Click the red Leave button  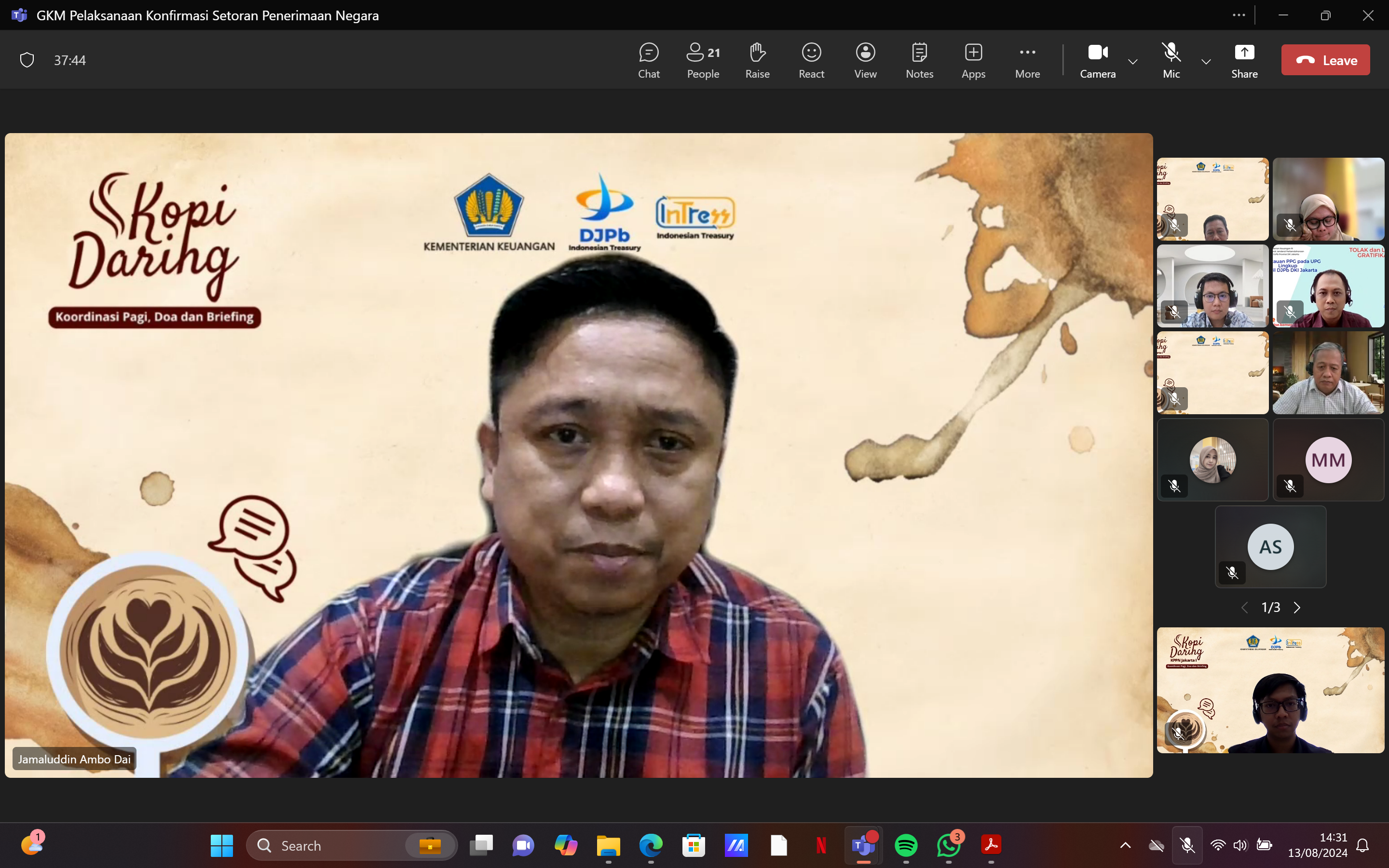[x=1325, y=60]
